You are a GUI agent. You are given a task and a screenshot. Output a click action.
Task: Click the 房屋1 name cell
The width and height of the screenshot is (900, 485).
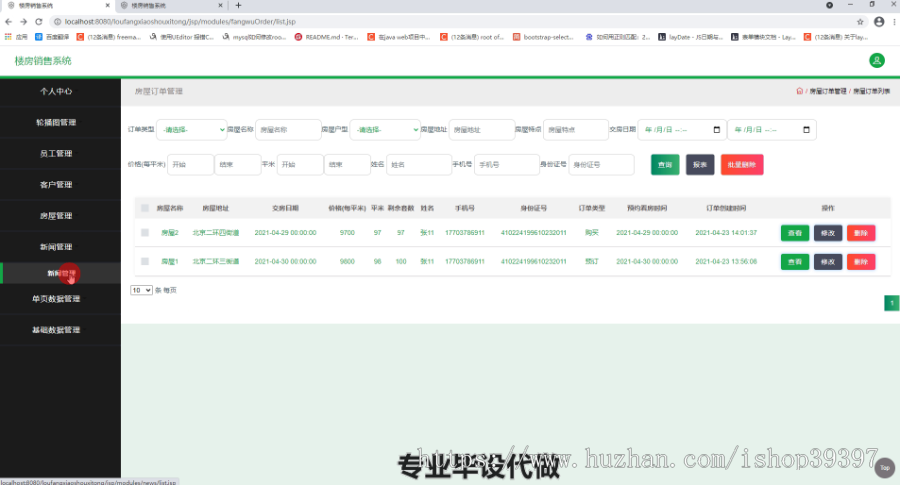[169, 261]
